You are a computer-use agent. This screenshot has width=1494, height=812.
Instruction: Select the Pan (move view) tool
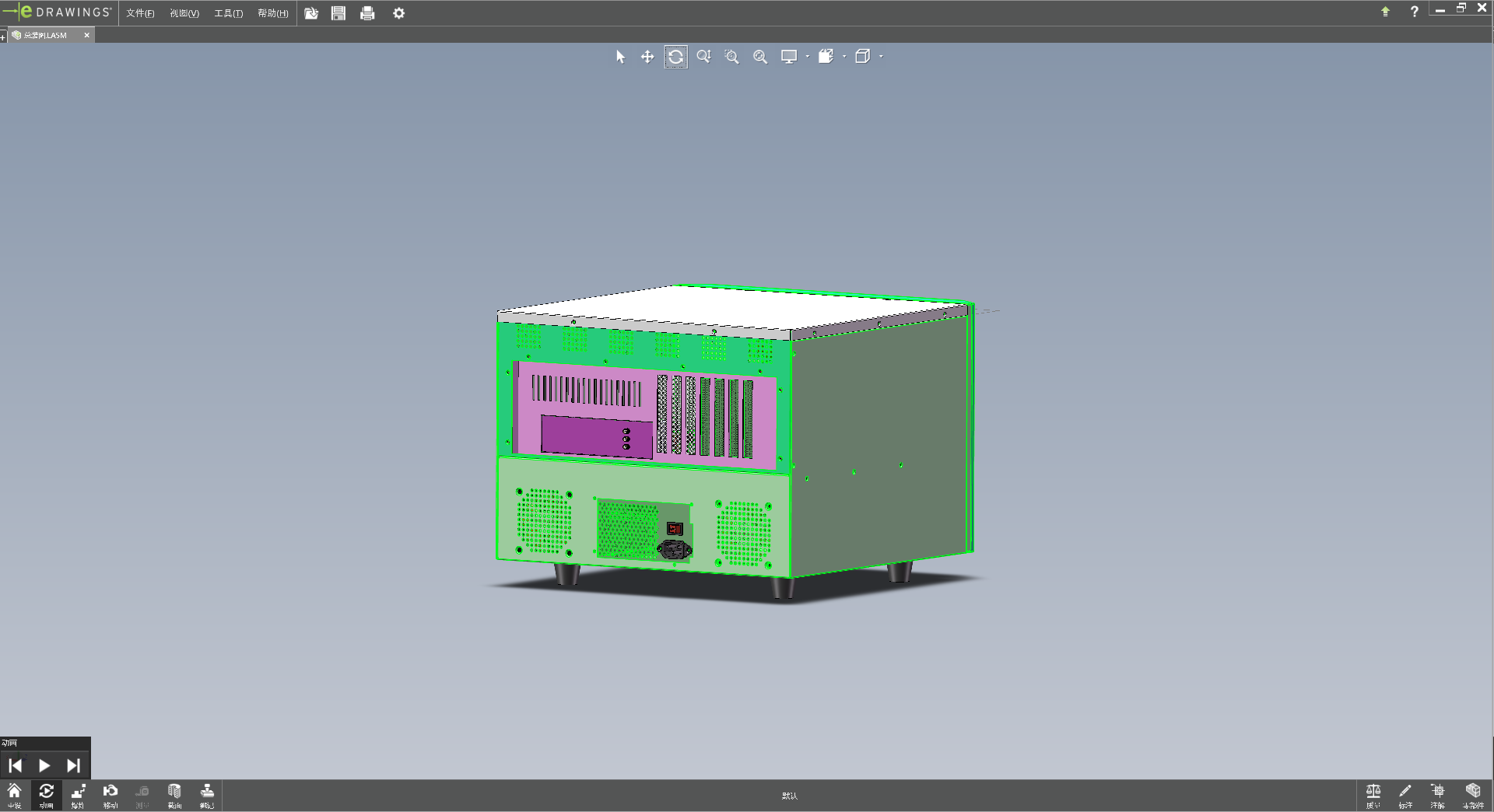coord(647,57)
